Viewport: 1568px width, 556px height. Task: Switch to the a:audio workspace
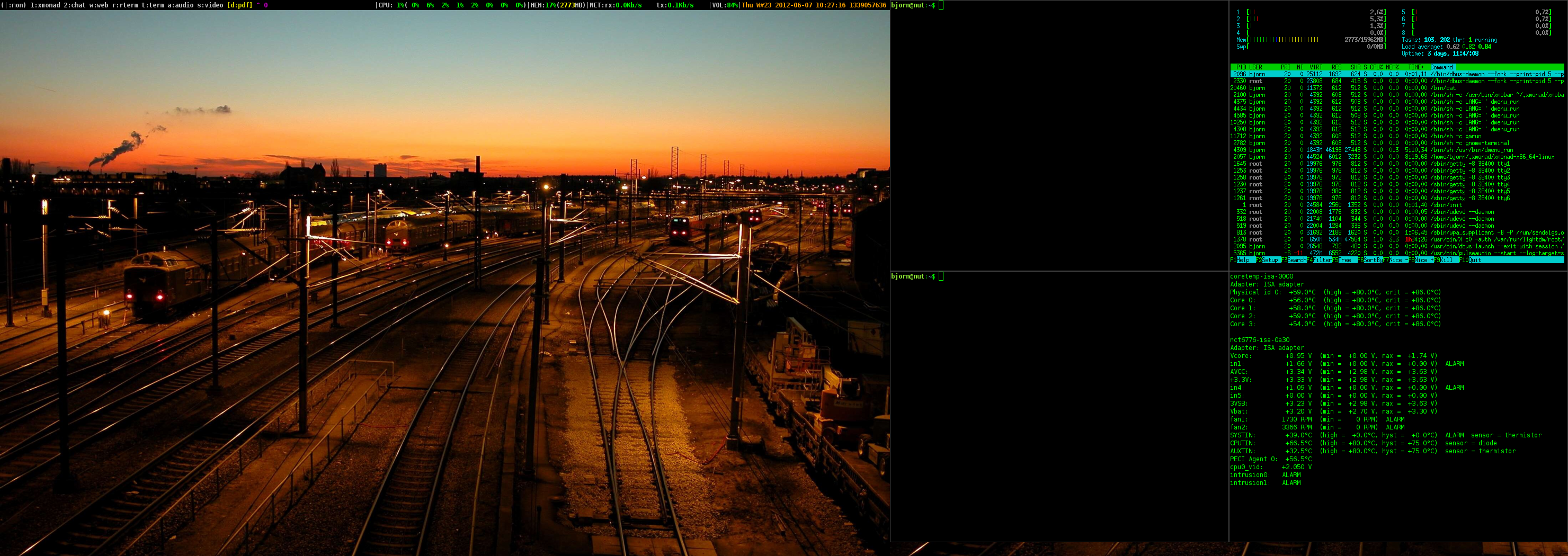click(181, 5)
